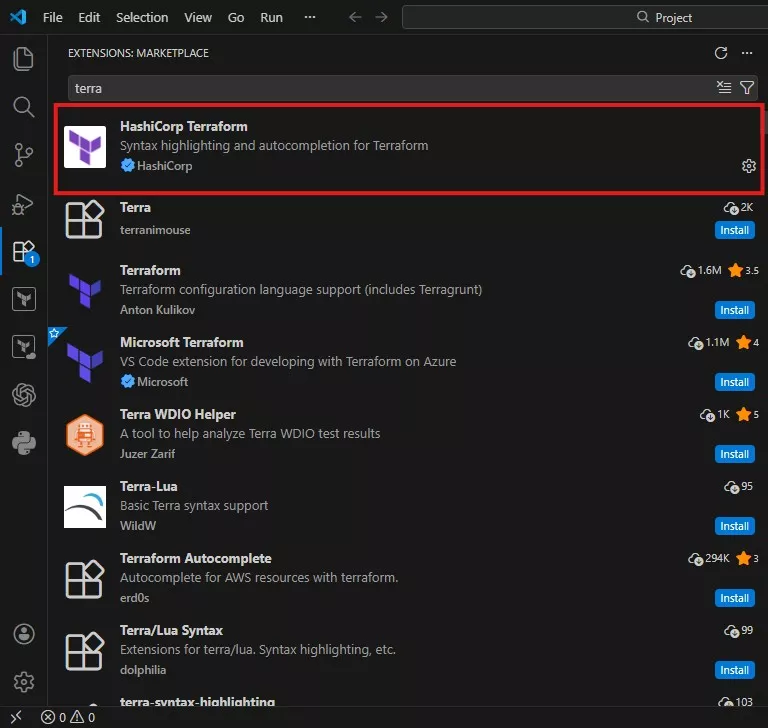The width and height of the screenshot is (768, 728).
Task: Open the Run and Debug view
Action: pos(24,203)
